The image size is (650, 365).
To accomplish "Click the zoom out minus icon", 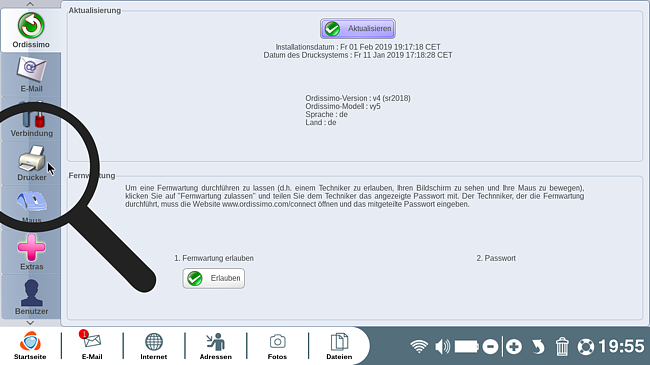I will pos(490,346).
